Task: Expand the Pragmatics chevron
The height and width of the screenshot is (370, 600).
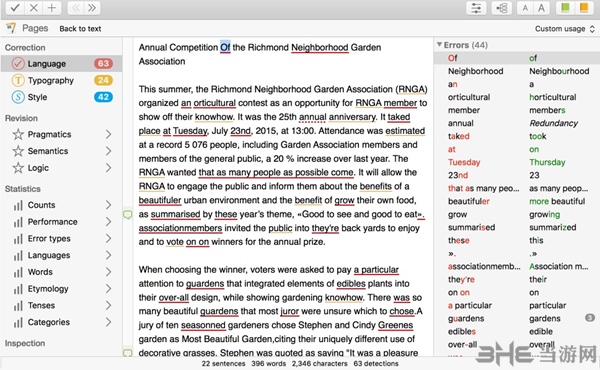Action: pyautogui.click(x=108, y=134)
